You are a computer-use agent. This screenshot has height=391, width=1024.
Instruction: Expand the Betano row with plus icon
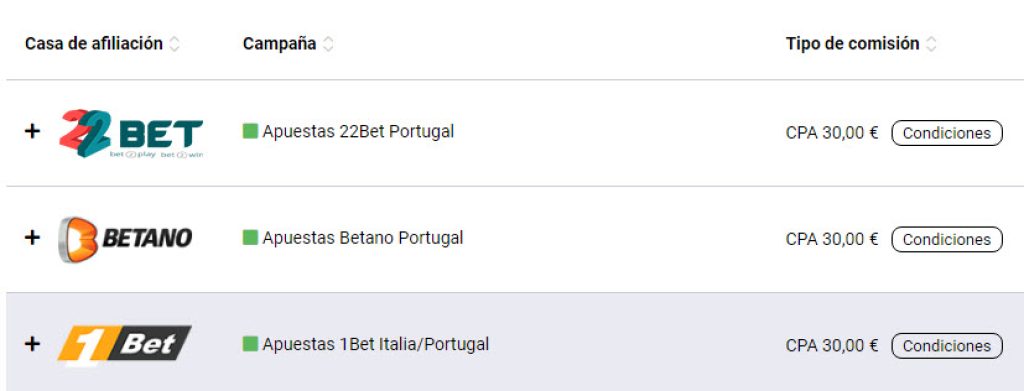32,238
